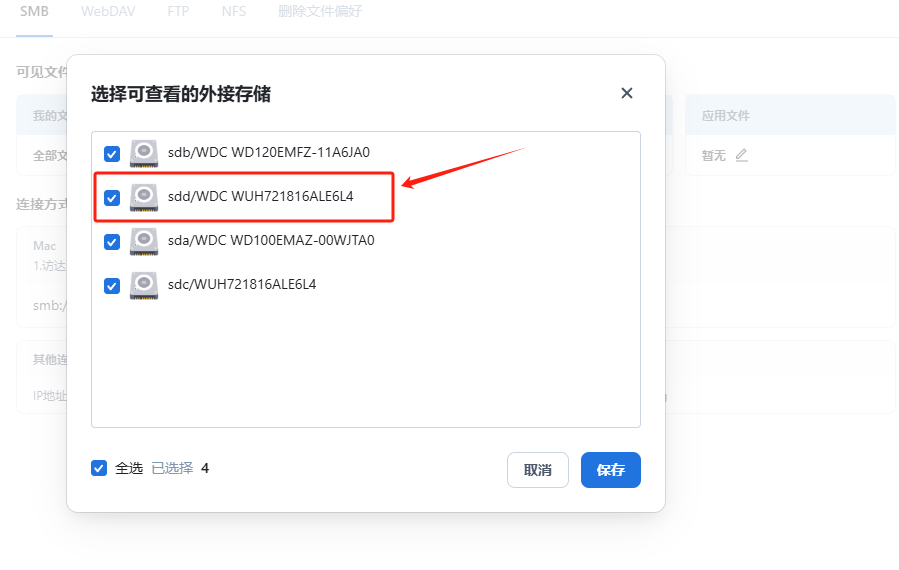
Task: Open the WebDAV tab
Action: point(108,11)
